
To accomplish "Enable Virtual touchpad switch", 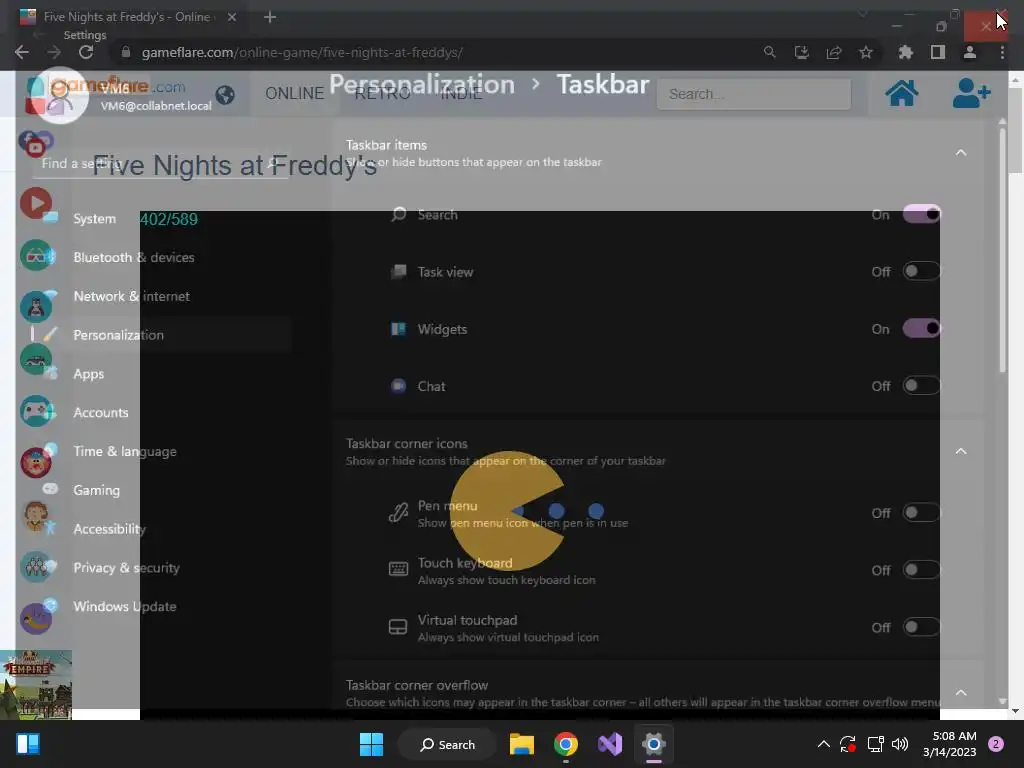I will click(921, 627).
